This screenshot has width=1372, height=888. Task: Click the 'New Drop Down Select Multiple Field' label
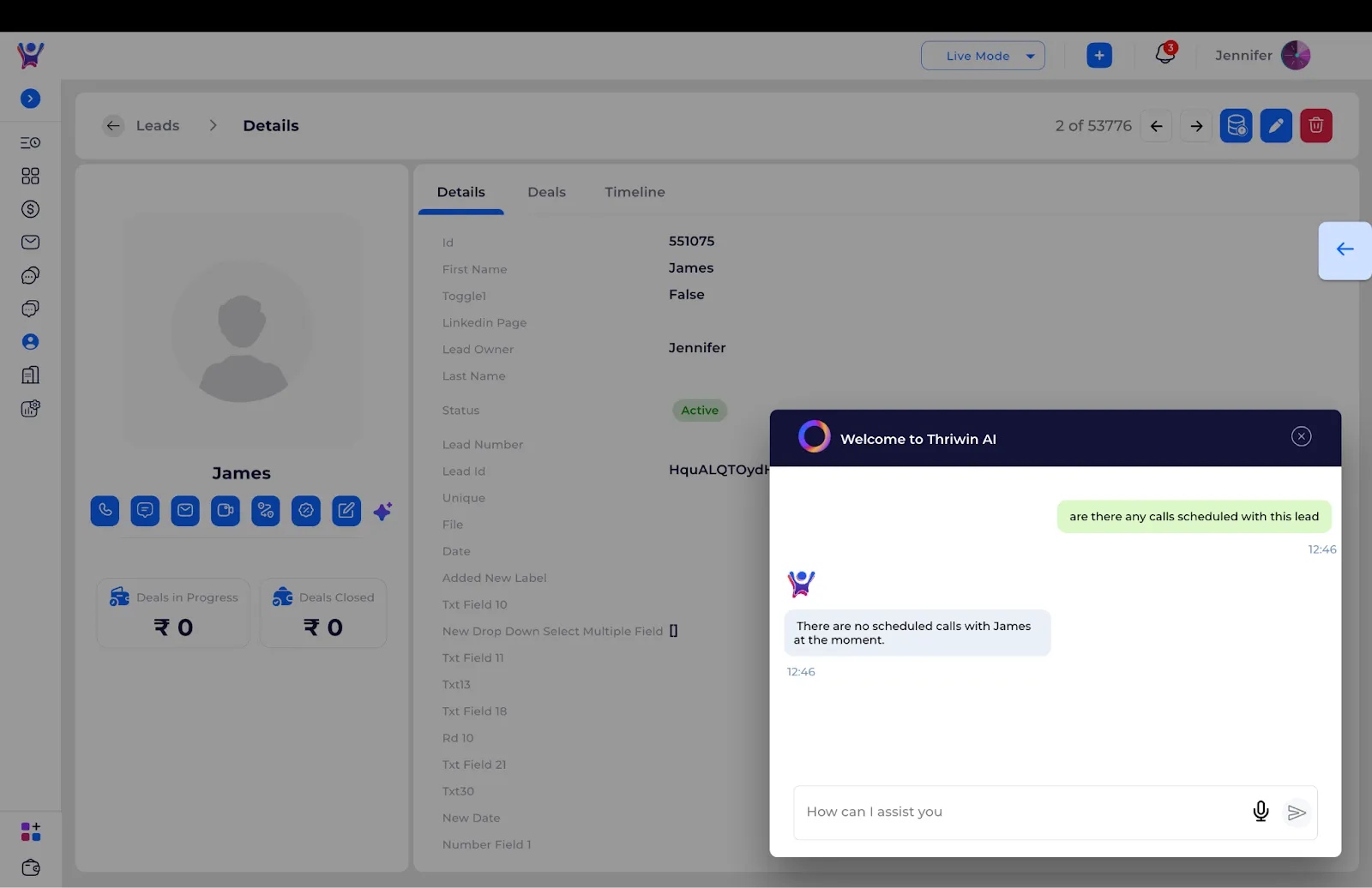tap(552, 632)
